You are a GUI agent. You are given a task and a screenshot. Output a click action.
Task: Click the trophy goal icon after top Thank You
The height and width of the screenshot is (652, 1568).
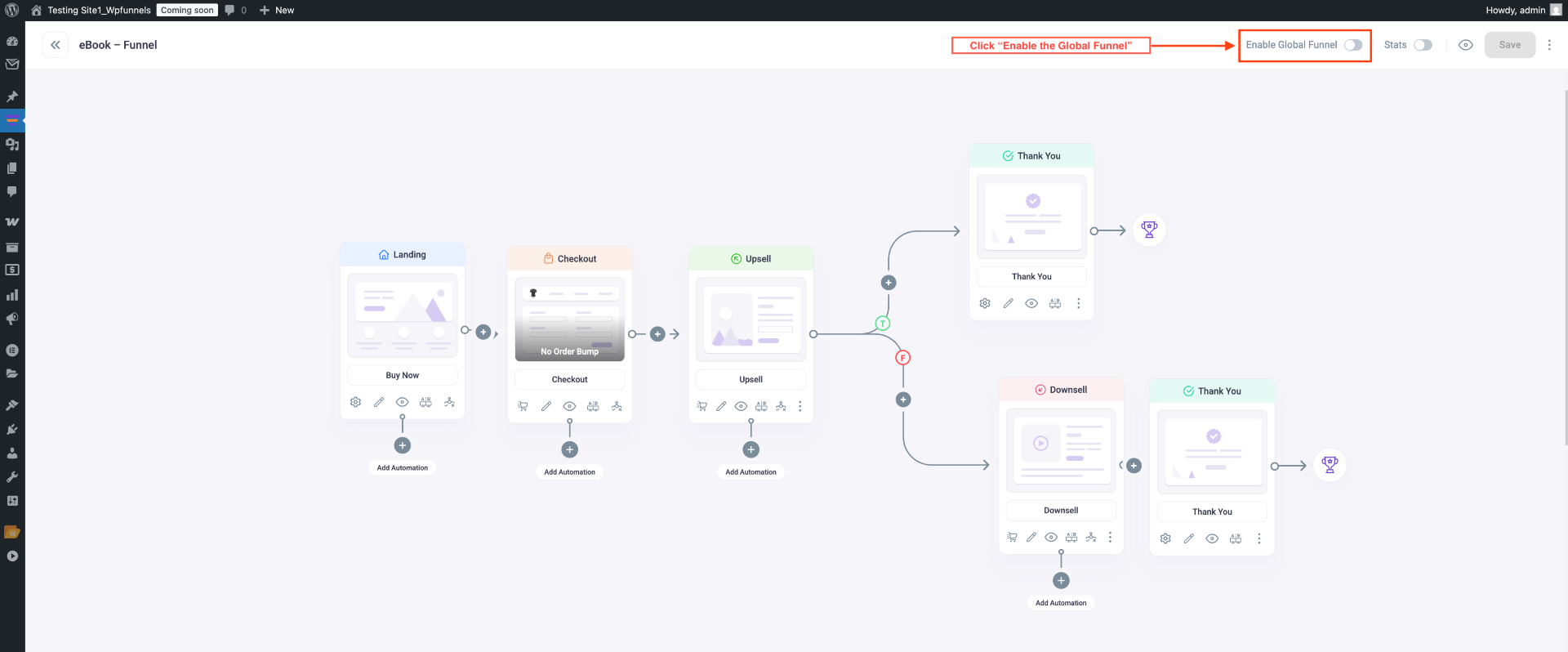coord(1149,230)
